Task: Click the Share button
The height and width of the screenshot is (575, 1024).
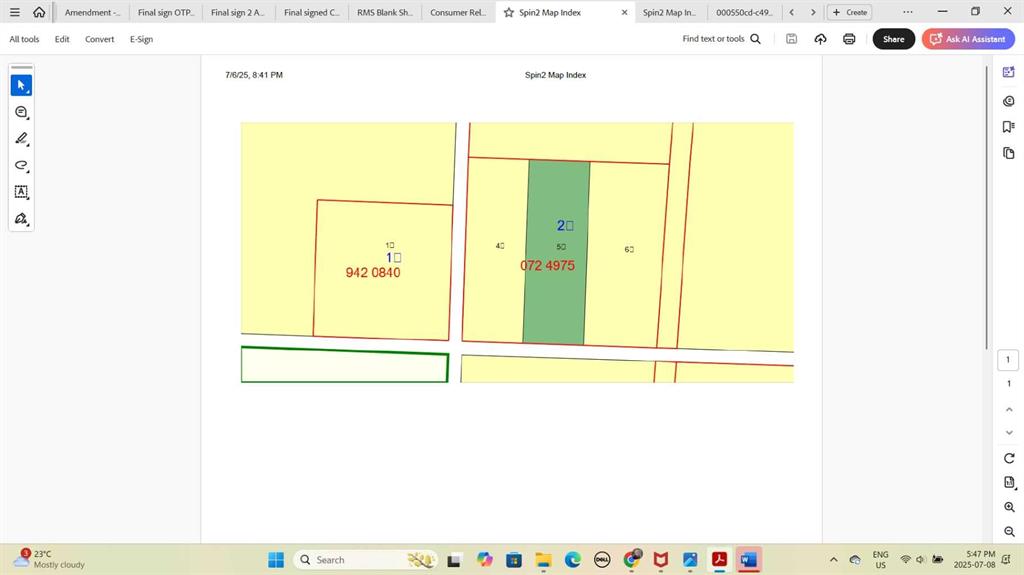Action: [x=893, y=39]
